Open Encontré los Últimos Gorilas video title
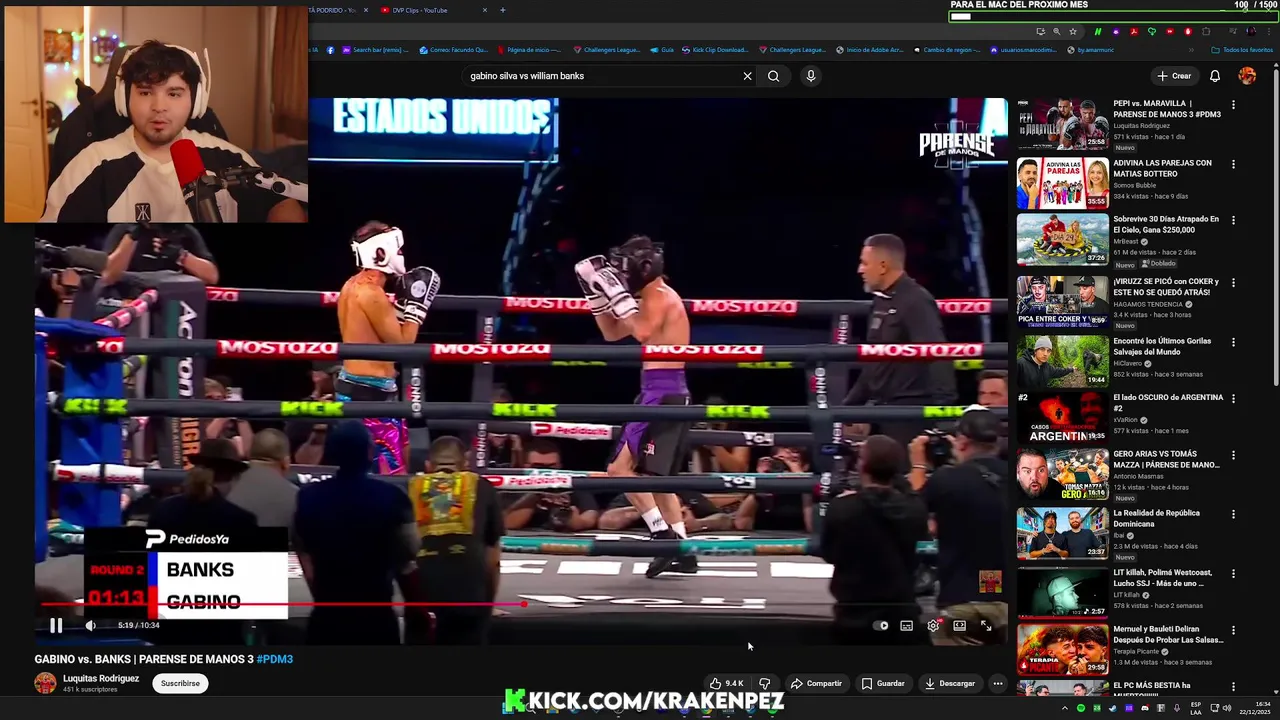Image resolution: width=1280 pixels, height=720 pixels. 1162,346
